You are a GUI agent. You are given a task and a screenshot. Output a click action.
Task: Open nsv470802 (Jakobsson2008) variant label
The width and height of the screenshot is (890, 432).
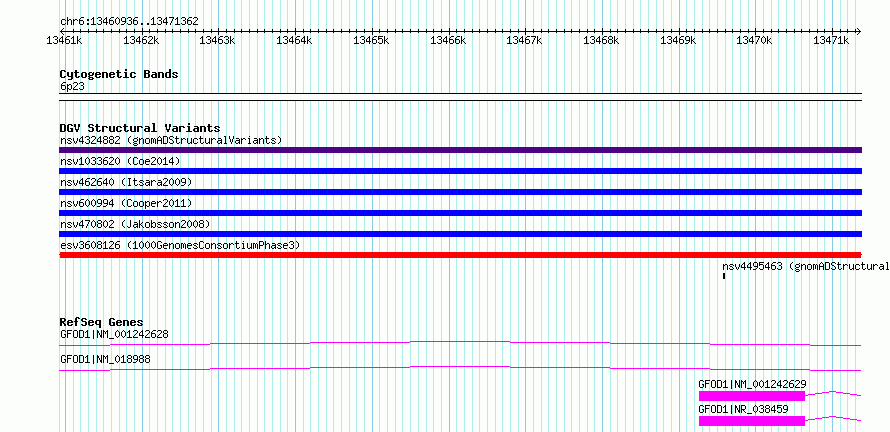pyautogui.click(x=135, y=224)
